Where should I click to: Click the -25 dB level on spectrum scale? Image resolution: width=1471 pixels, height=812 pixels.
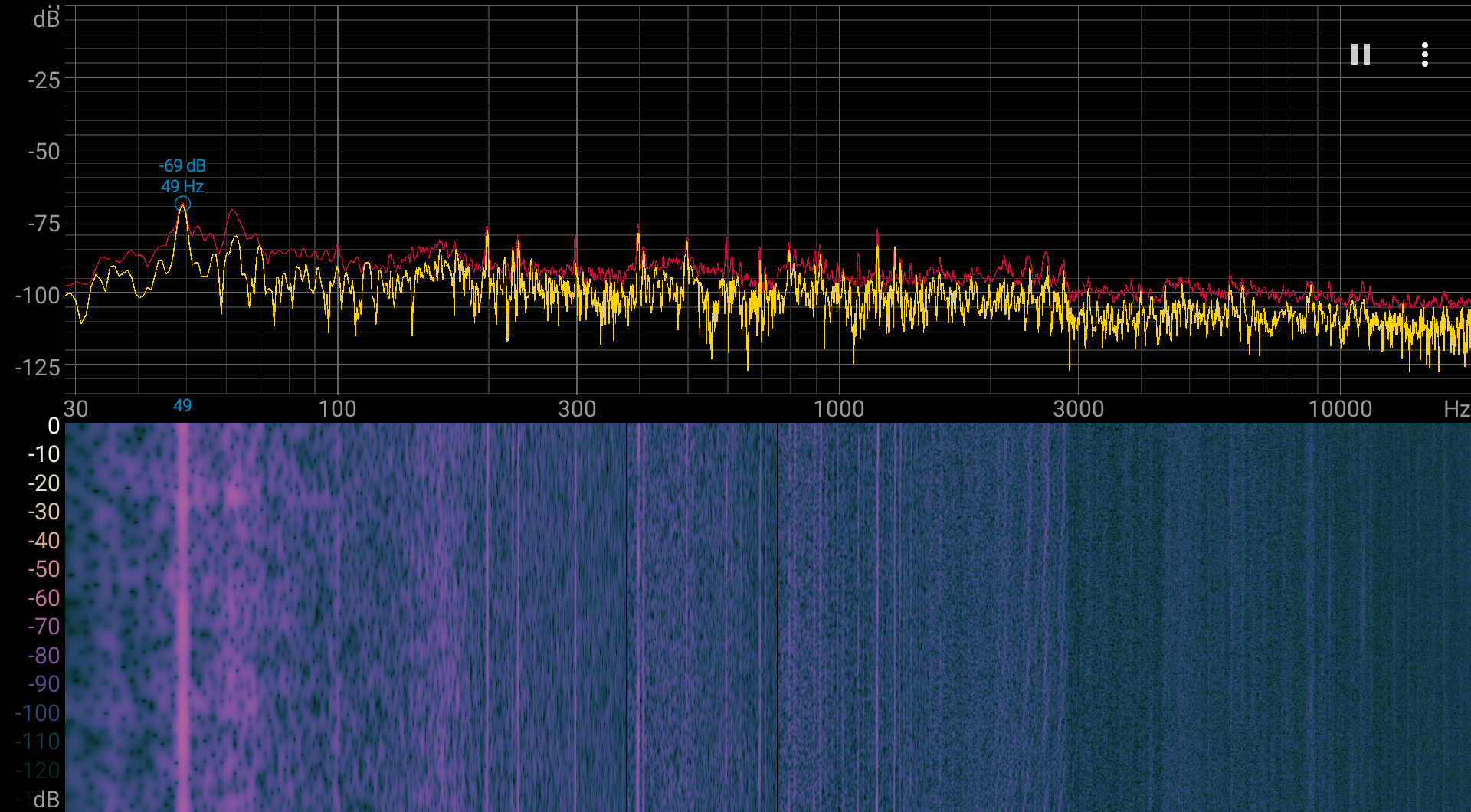coord(44,80)
